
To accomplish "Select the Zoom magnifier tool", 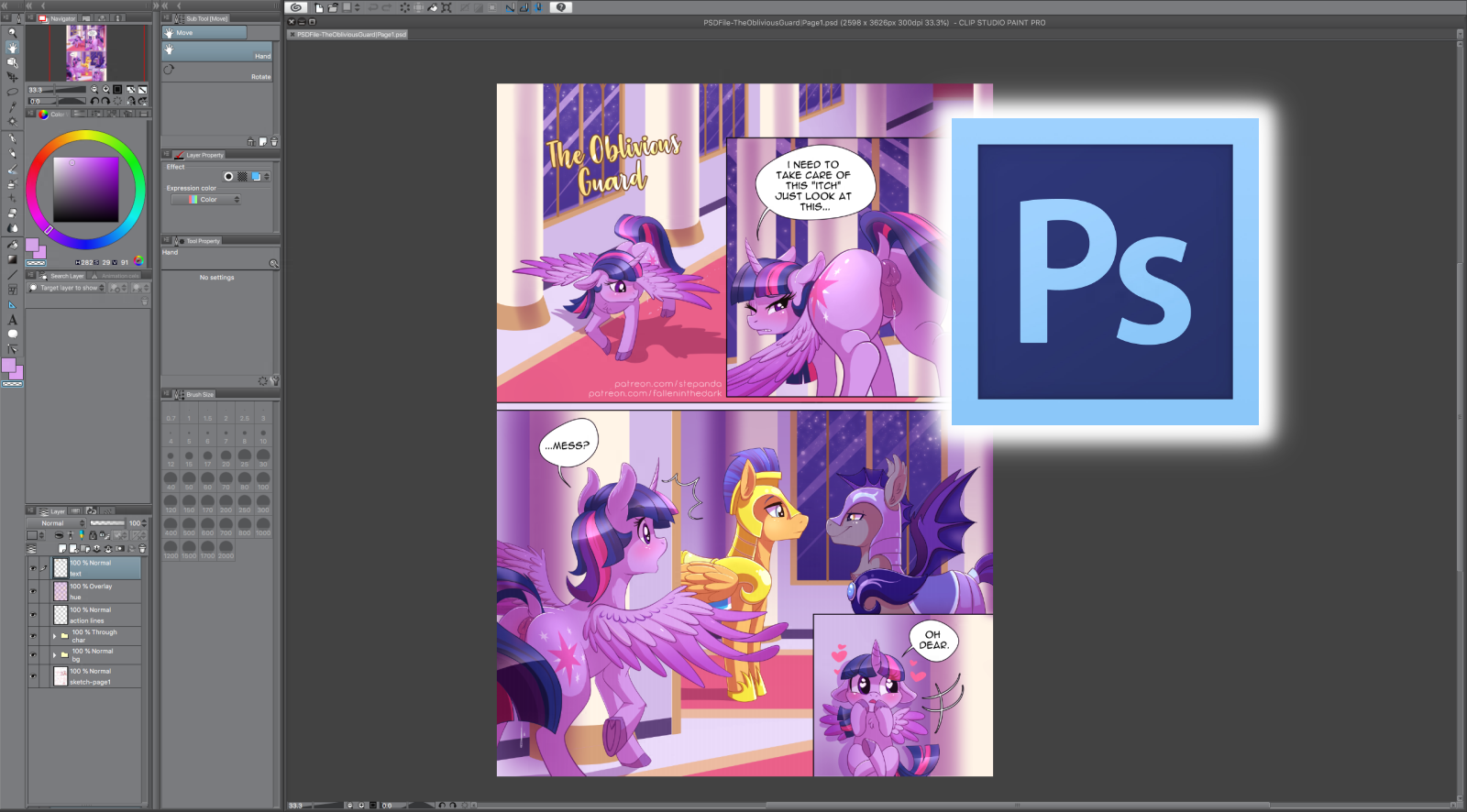I will (x=12, y=32).
